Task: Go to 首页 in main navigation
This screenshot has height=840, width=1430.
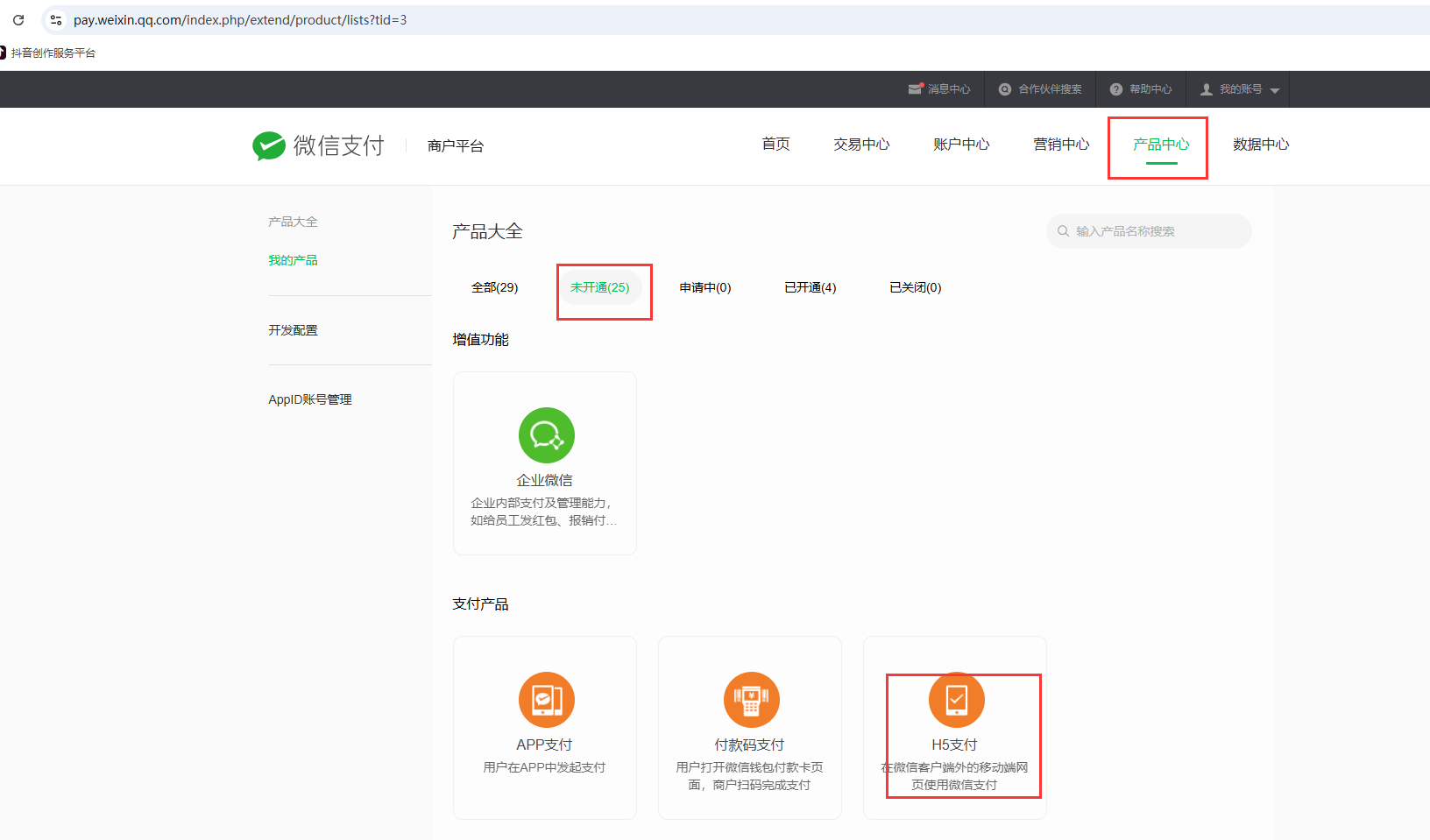Action: (x=775, y=145)
